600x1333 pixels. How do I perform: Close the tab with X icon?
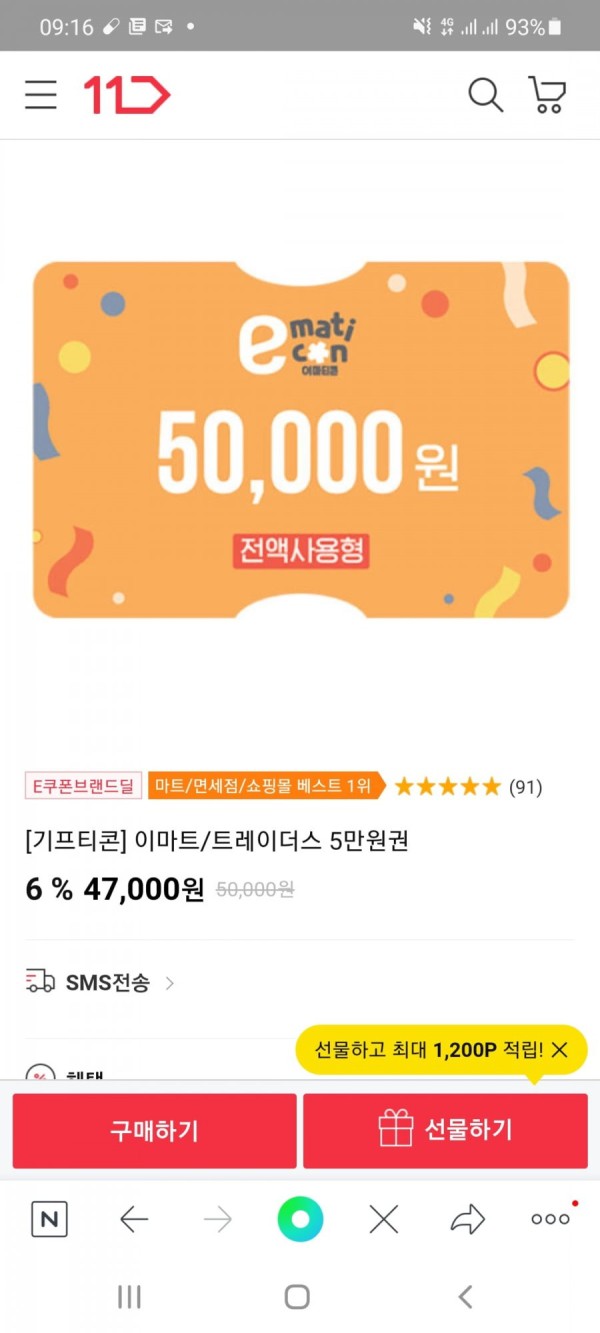point(384,1218)
